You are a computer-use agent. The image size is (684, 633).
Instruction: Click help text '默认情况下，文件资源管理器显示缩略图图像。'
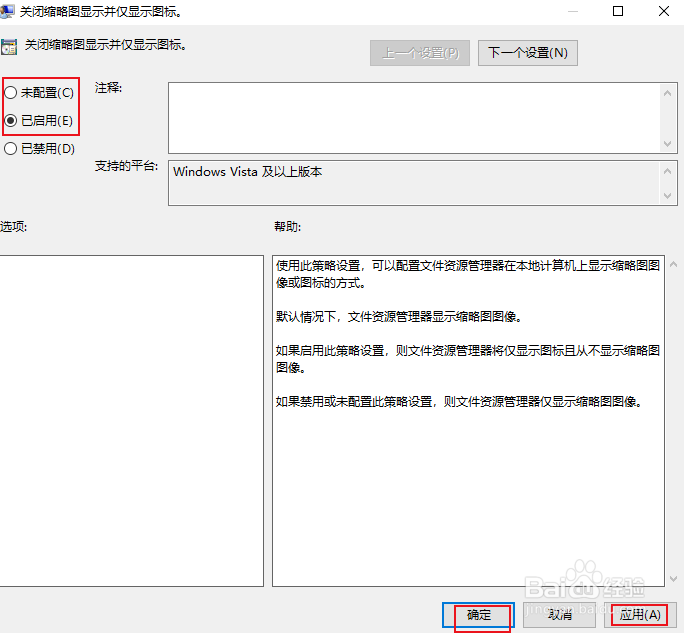tap(399, 316)
